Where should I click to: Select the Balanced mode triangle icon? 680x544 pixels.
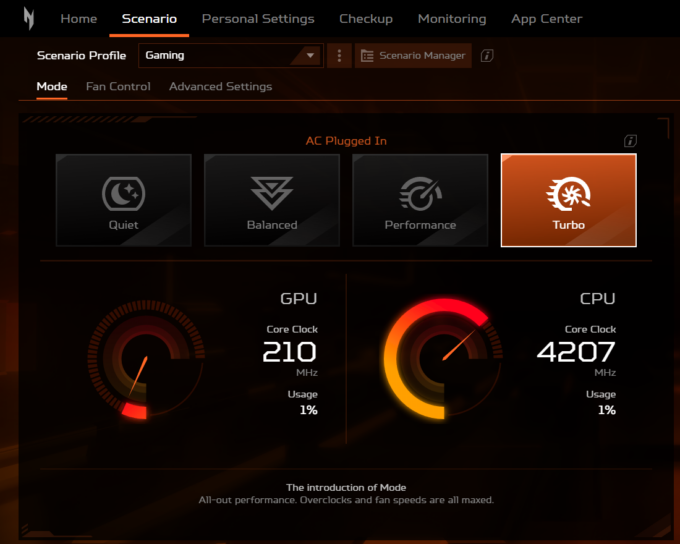272,192
